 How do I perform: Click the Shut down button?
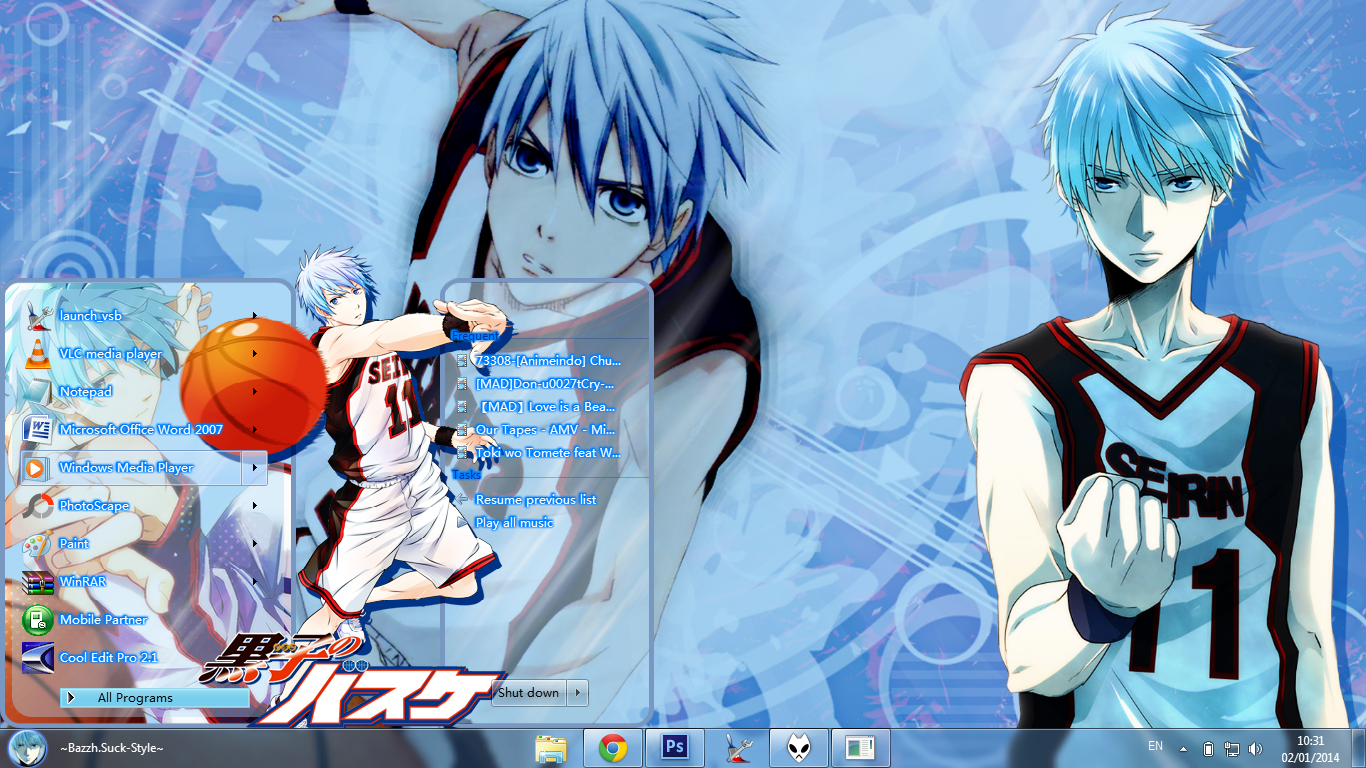tap(529, 693)
